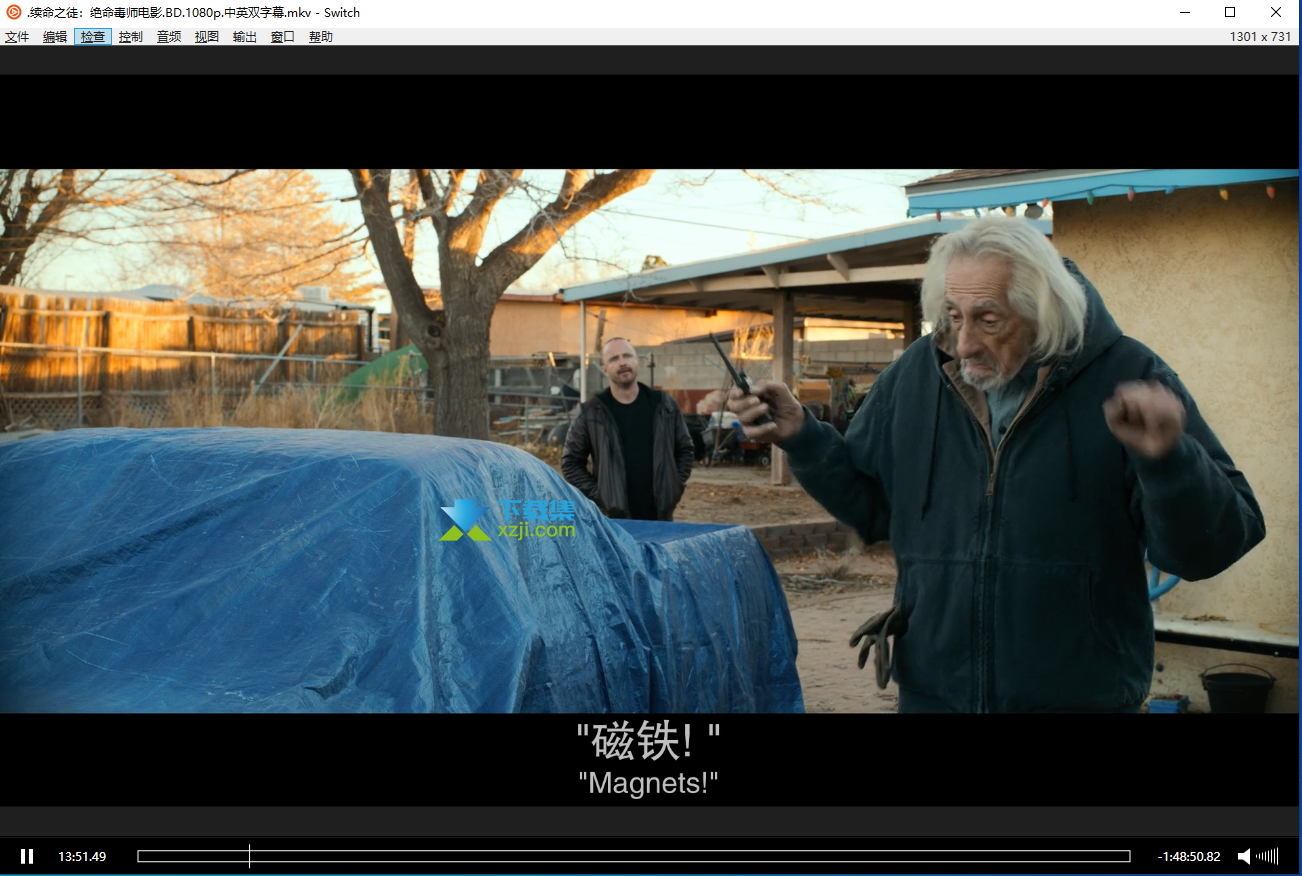Seek along the playback progress bar
The image size is (1302, 876).
634,856
